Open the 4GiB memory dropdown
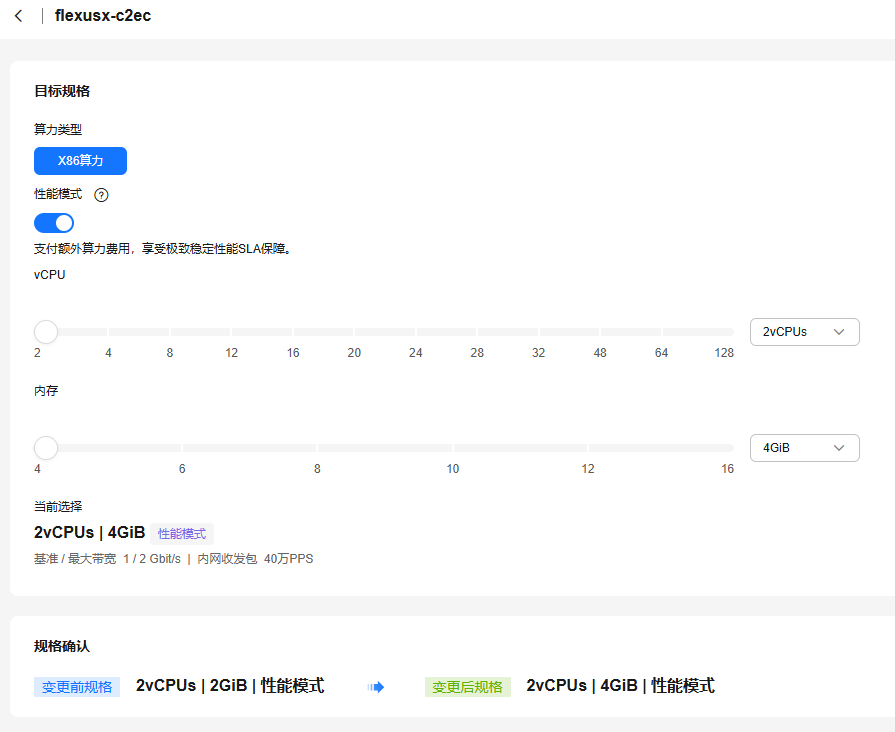 (x=804, y=448)
